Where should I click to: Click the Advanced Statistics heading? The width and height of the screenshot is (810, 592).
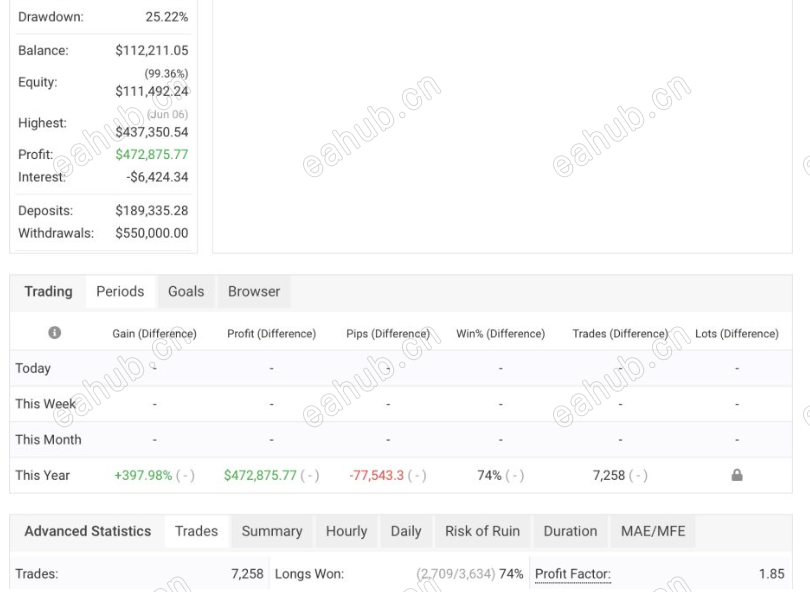[88, 531]
